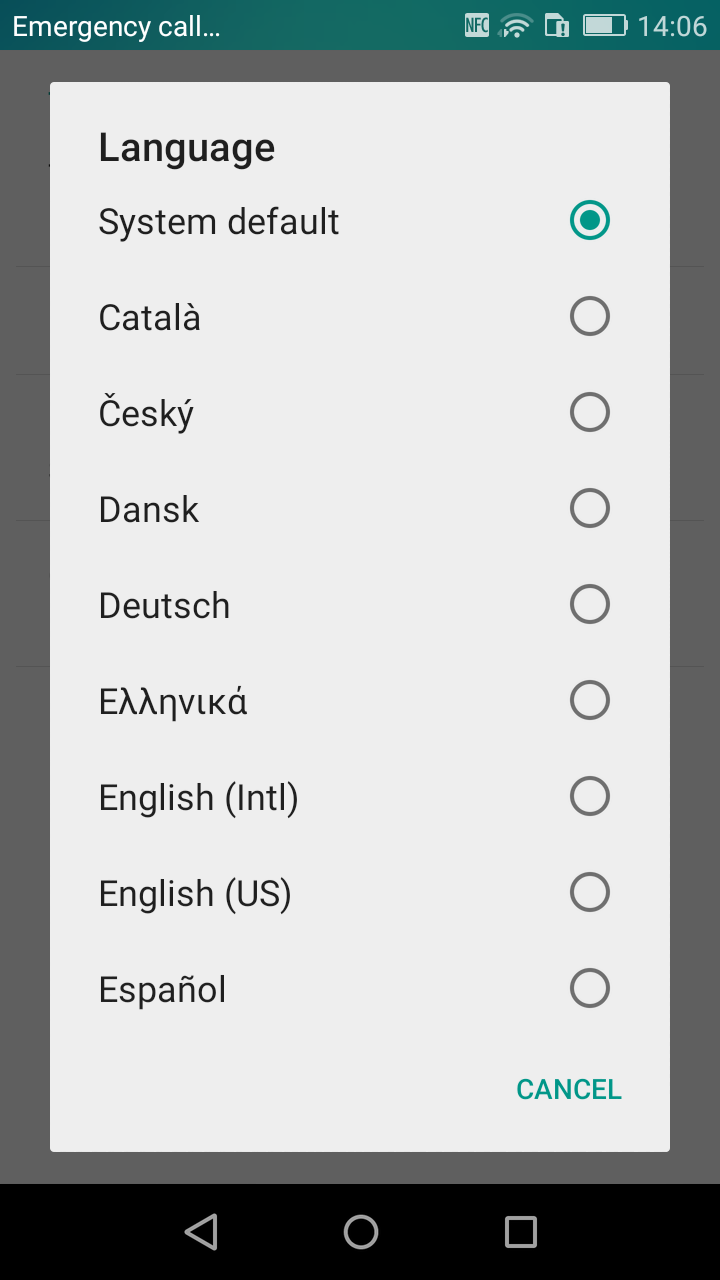This screenshot has height=1280, width=720.
Task: Select the System default radio button
Action: coord(589,220)
